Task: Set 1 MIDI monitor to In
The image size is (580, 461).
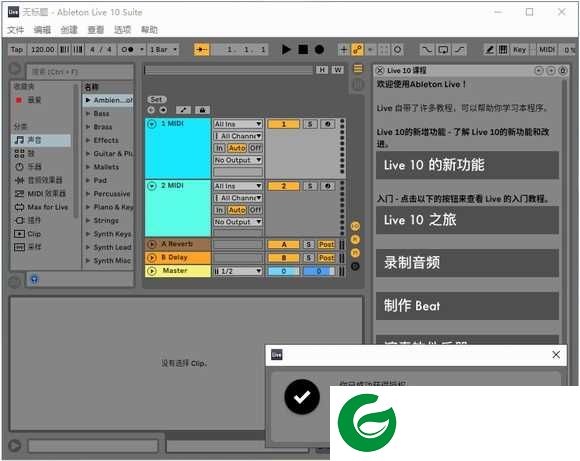Action: (x=220, y=148)
